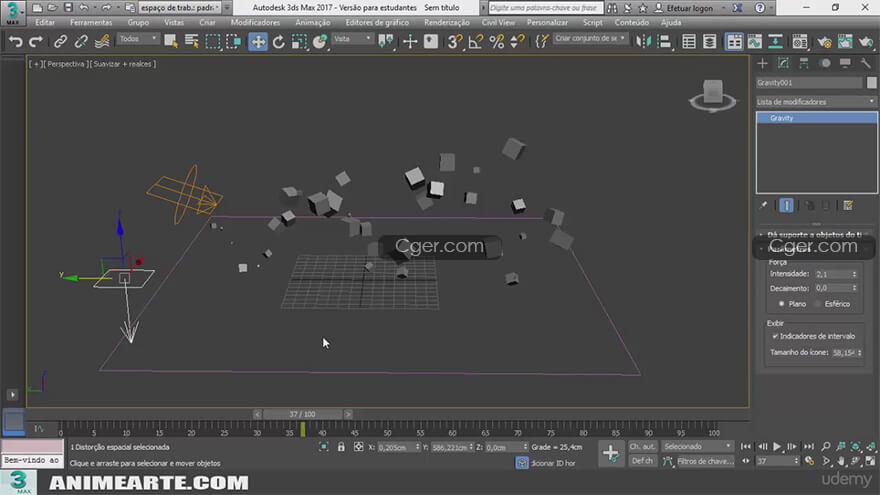880x495 pixels.
Task: Click the Gravity001 object color swatch
Action: click(871, 82)
